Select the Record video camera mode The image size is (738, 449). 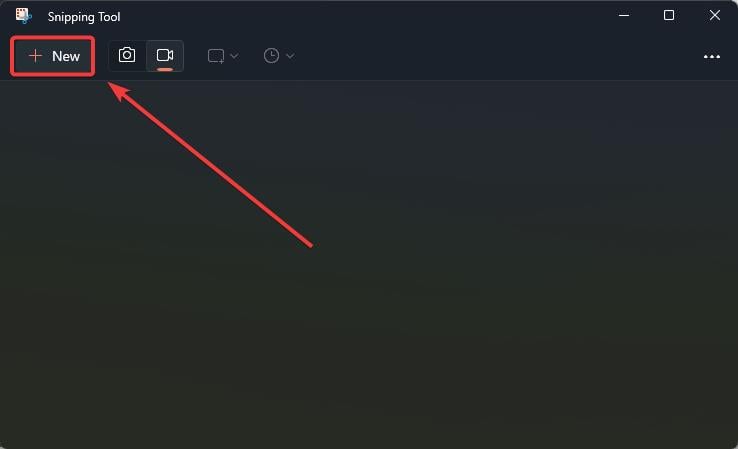coord(165,56)
